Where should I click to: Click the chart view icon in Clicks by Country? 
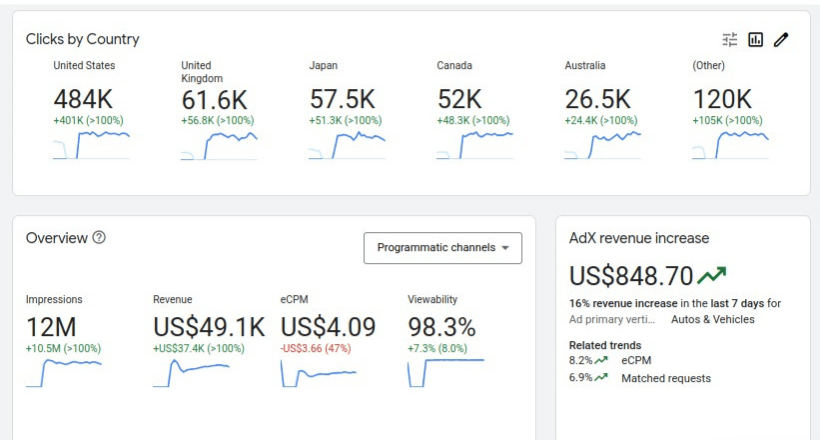click(x=756, y=40)
